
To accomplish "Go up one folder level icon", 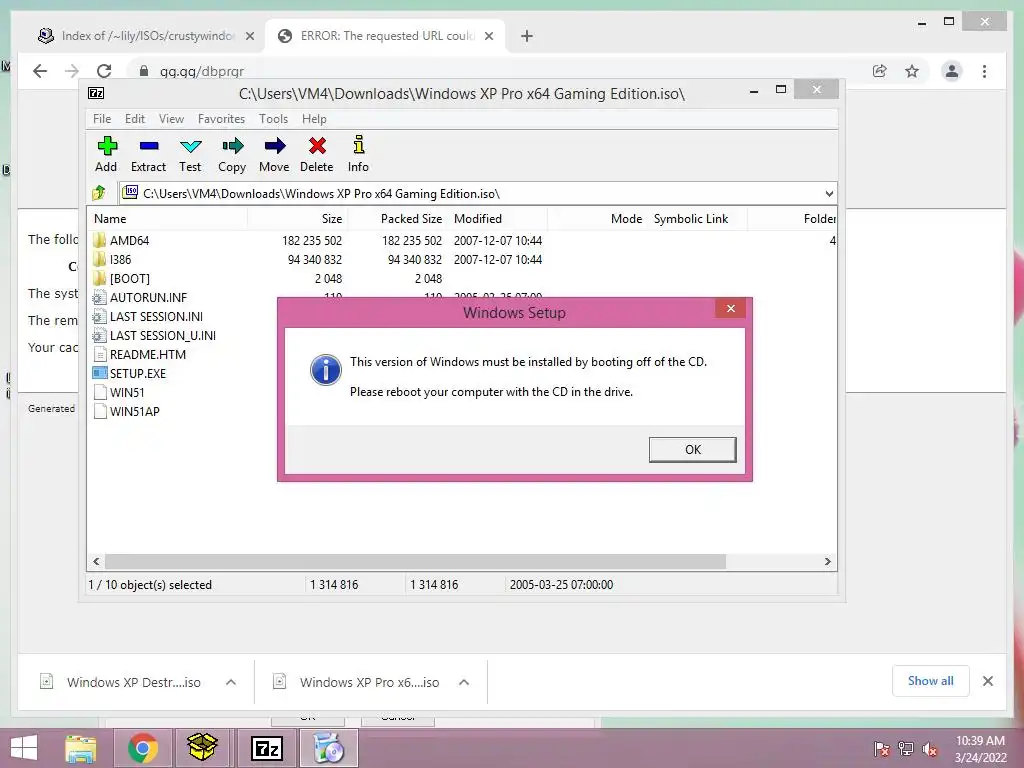I will [99, 193].
